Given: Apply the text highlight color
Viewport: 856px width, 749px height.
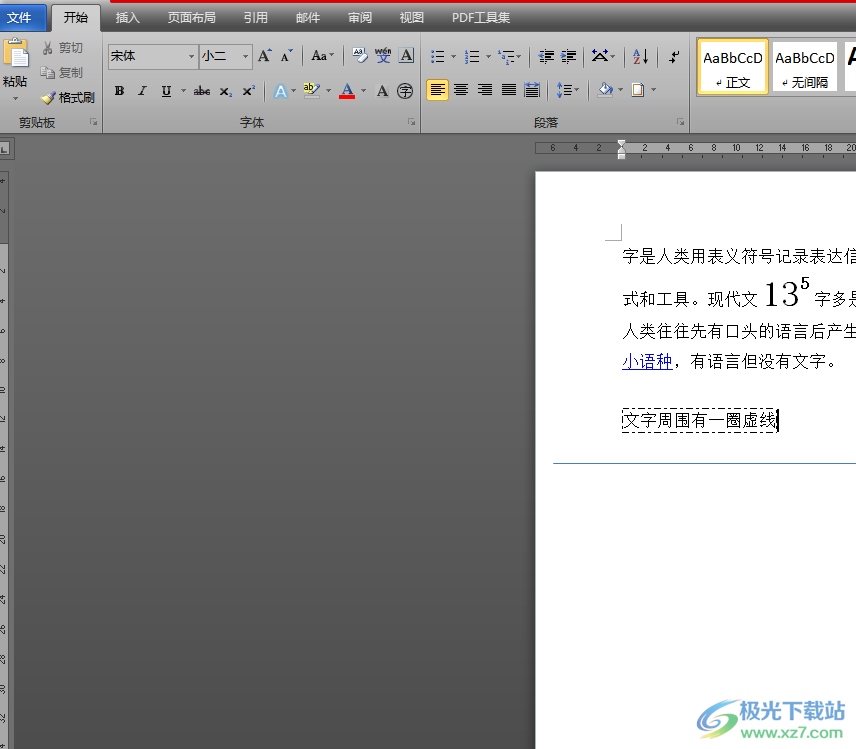Looking at the screenshot, I should tap(311, 91).
